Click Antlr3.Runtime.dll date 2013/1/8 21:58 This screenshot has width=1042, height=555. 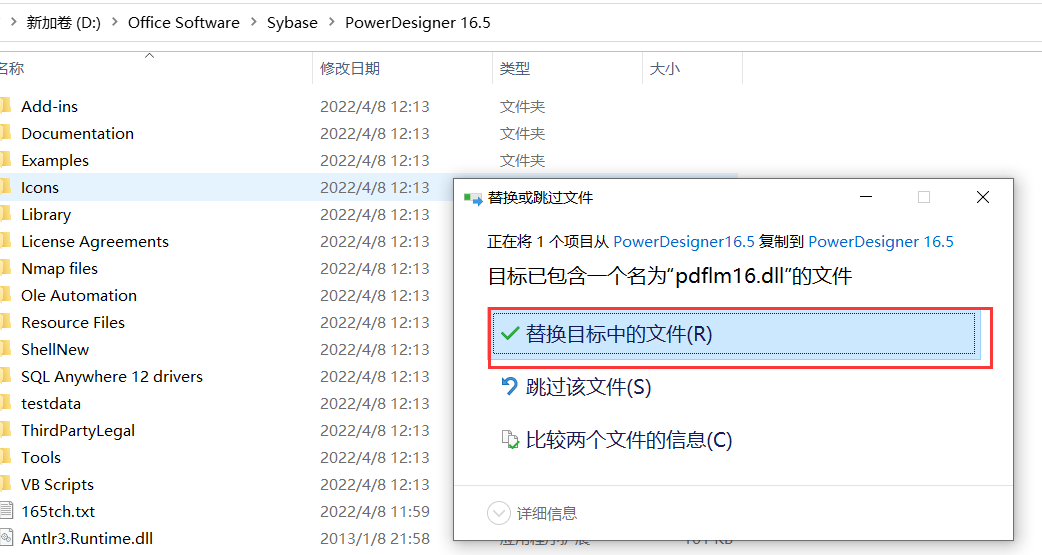tap(375, 538)
